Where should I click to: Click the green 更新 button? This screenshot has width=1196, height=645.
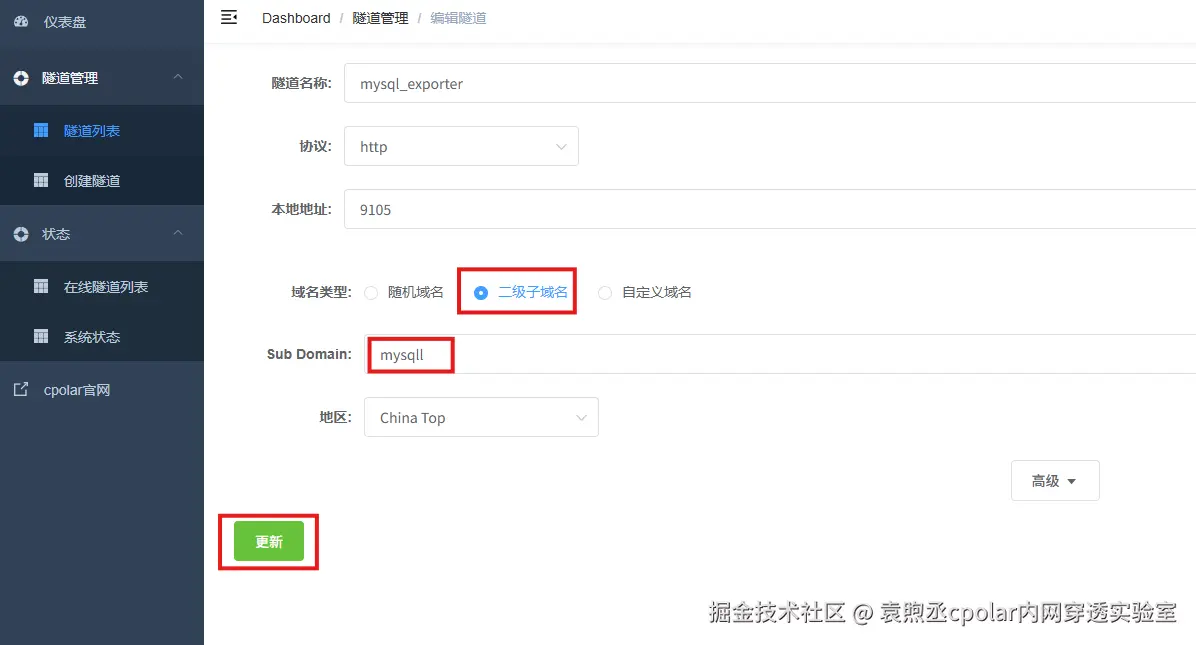click(268, 541)
